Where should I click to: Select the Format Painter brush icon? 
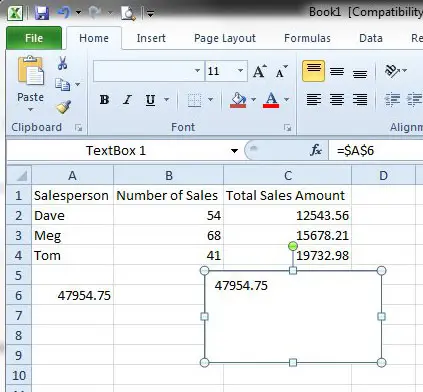(x=63, y=107)
